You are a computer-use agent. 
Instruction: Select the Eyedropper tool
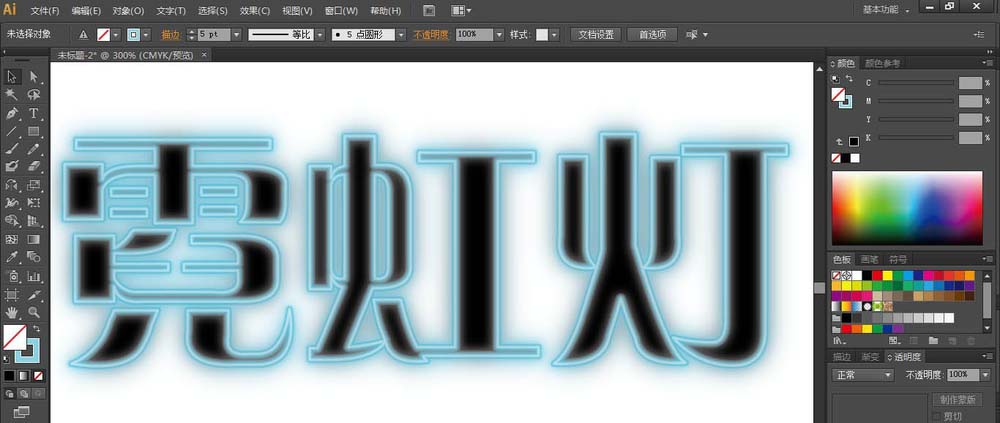click(x=12, y=257)
